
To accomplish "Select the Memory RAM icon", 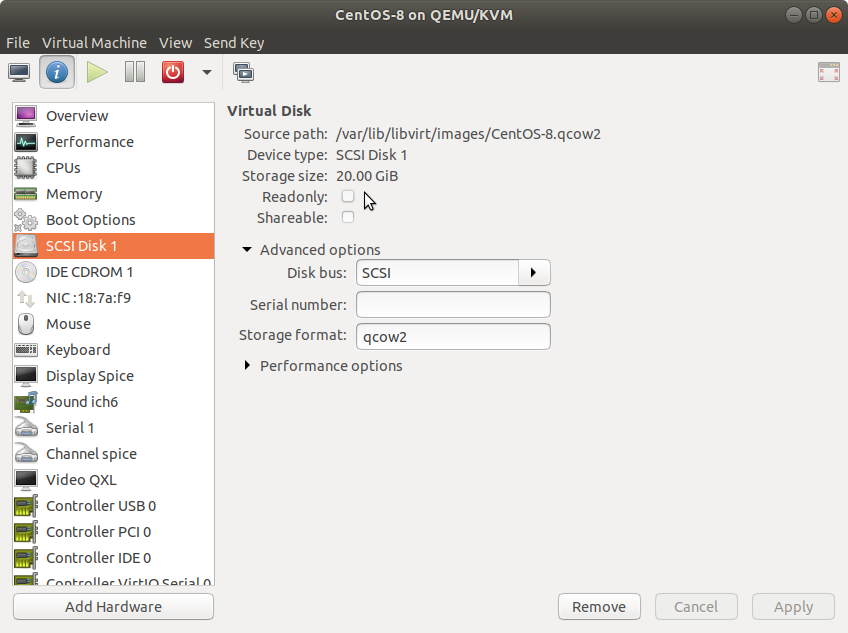I will tap(25, 194).
